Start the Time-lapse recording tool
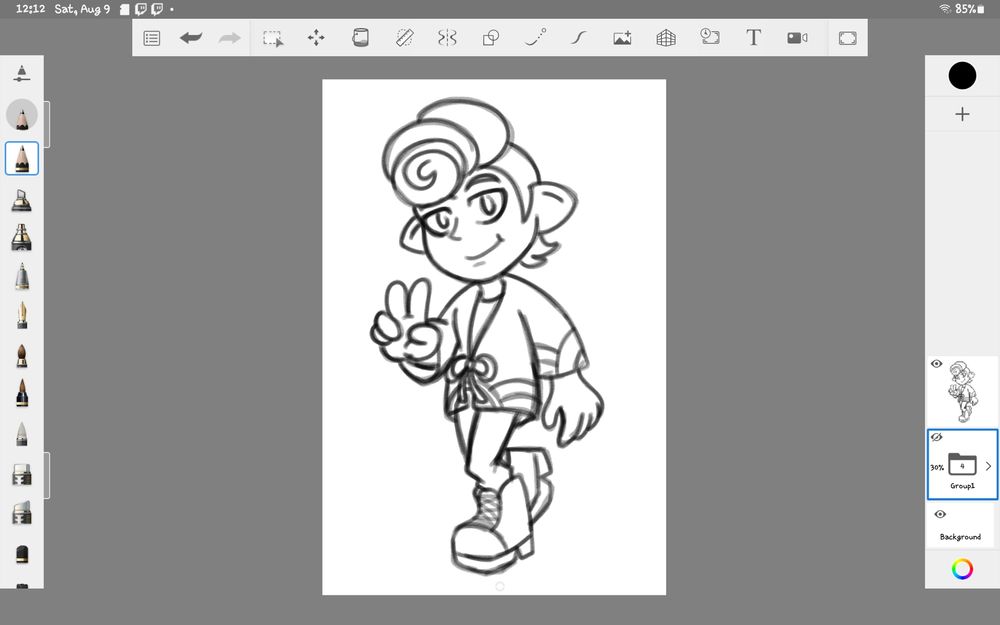Viewport: 1000px width, 625px height. click(710, 37)
